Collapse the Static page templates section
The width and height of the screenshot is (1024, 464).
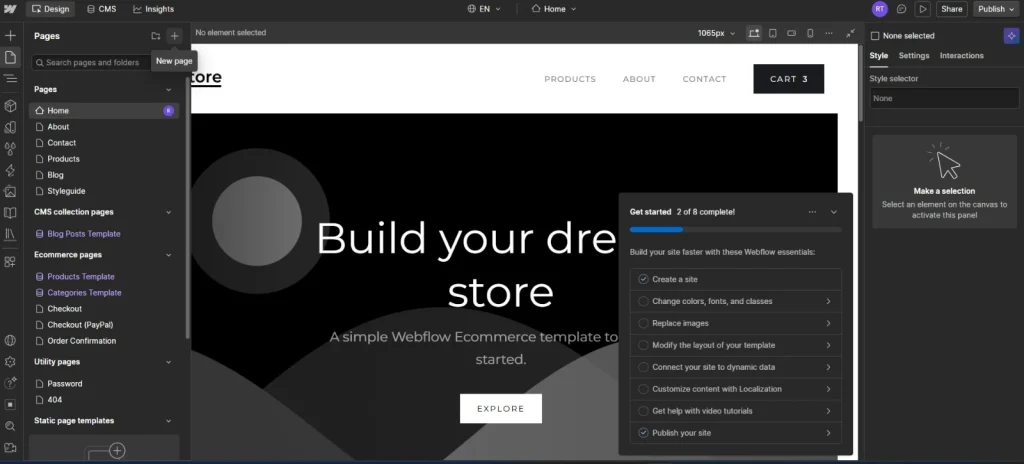pyautogui.click(x=168, y=421)
